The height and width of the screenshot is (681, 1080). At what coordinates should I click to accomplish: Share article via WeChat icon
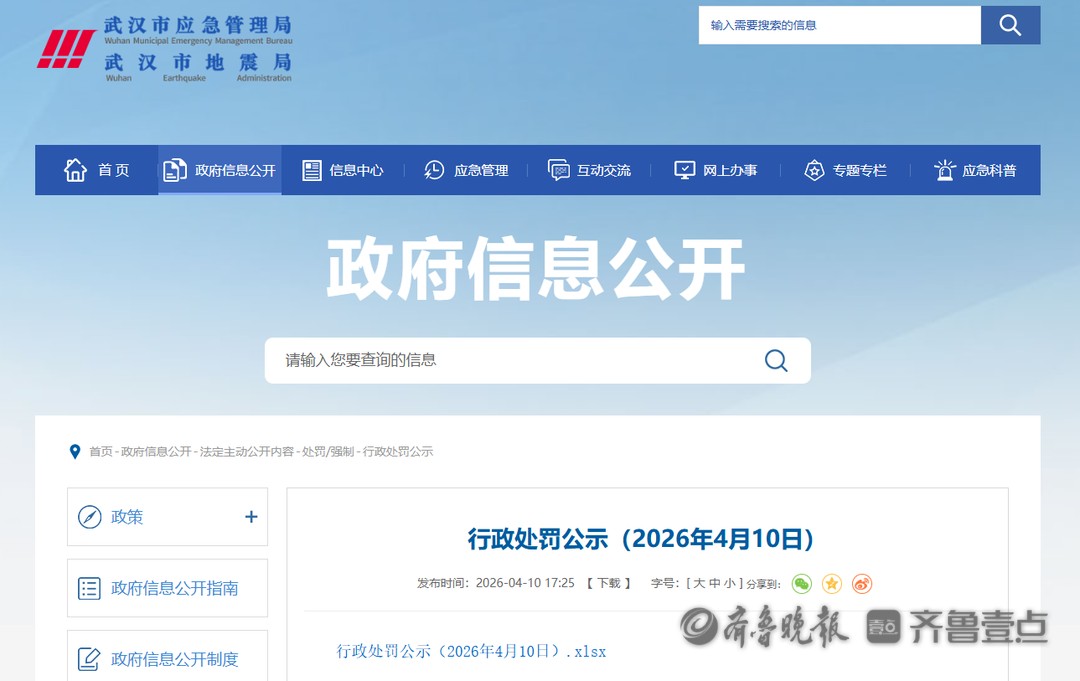pyautogui.click(x=801, y=584)
